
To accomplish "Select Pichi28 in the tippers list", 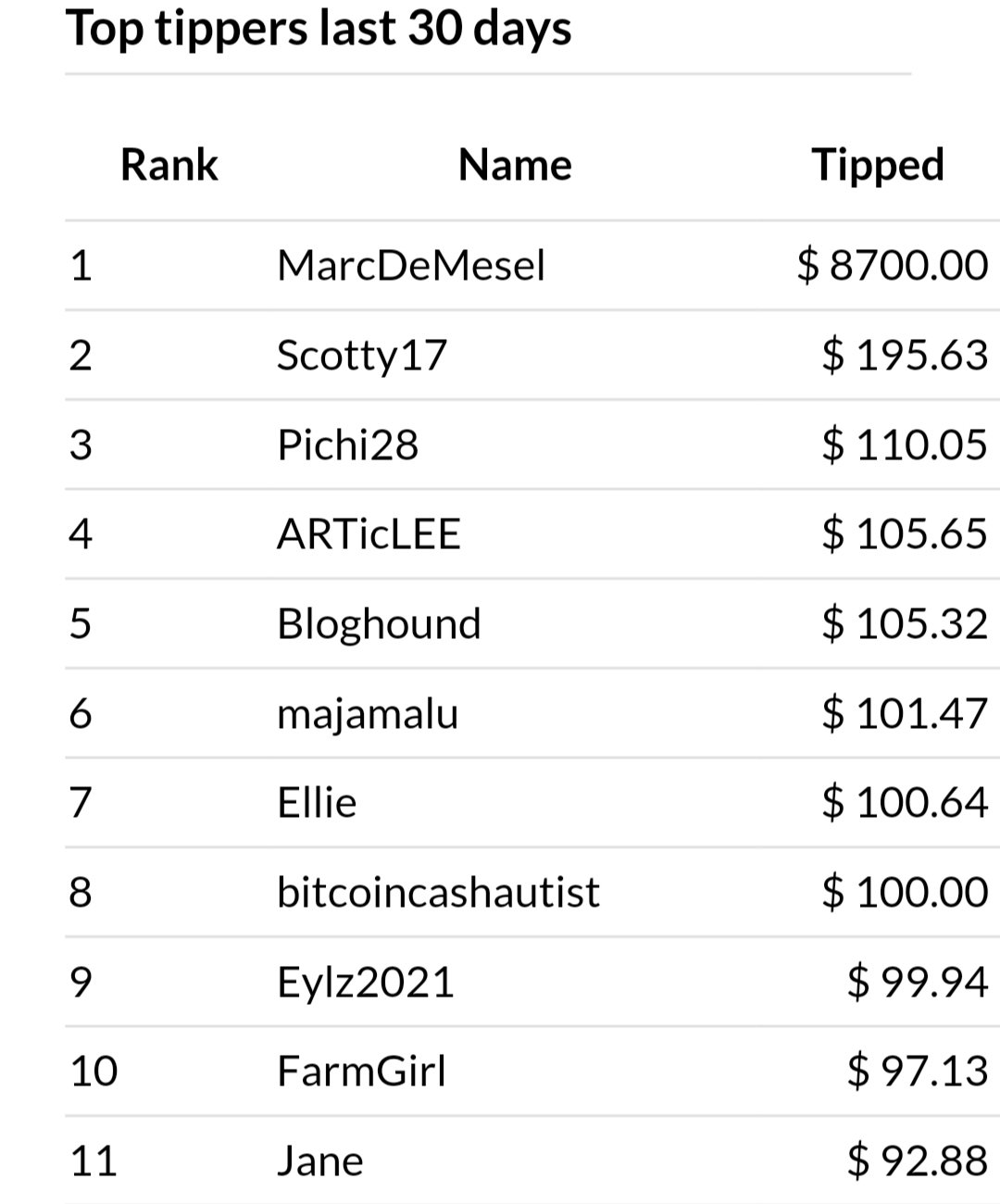I will 347,445.
